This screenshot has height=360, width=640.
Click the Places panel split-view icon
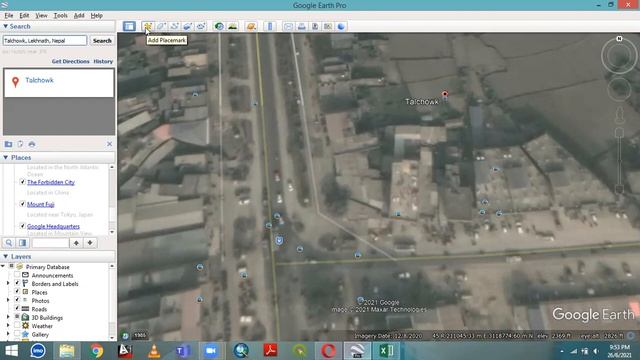pos(22,243)
